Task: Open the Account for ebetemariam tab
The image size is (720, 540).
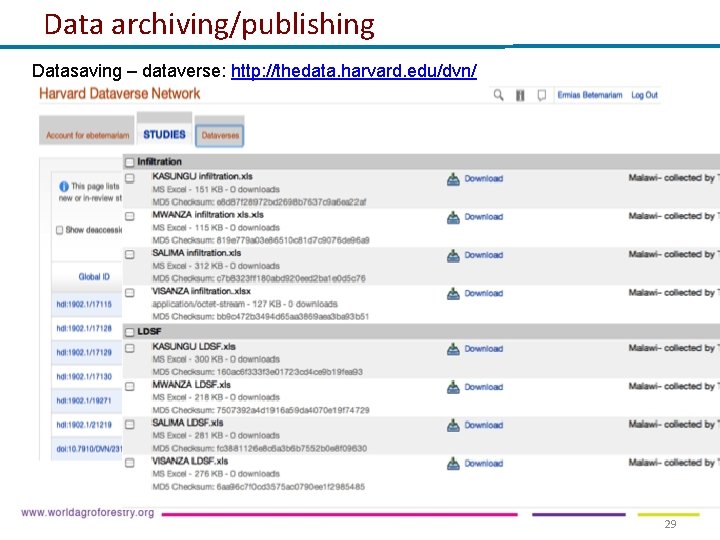Action: click(87, 131)
